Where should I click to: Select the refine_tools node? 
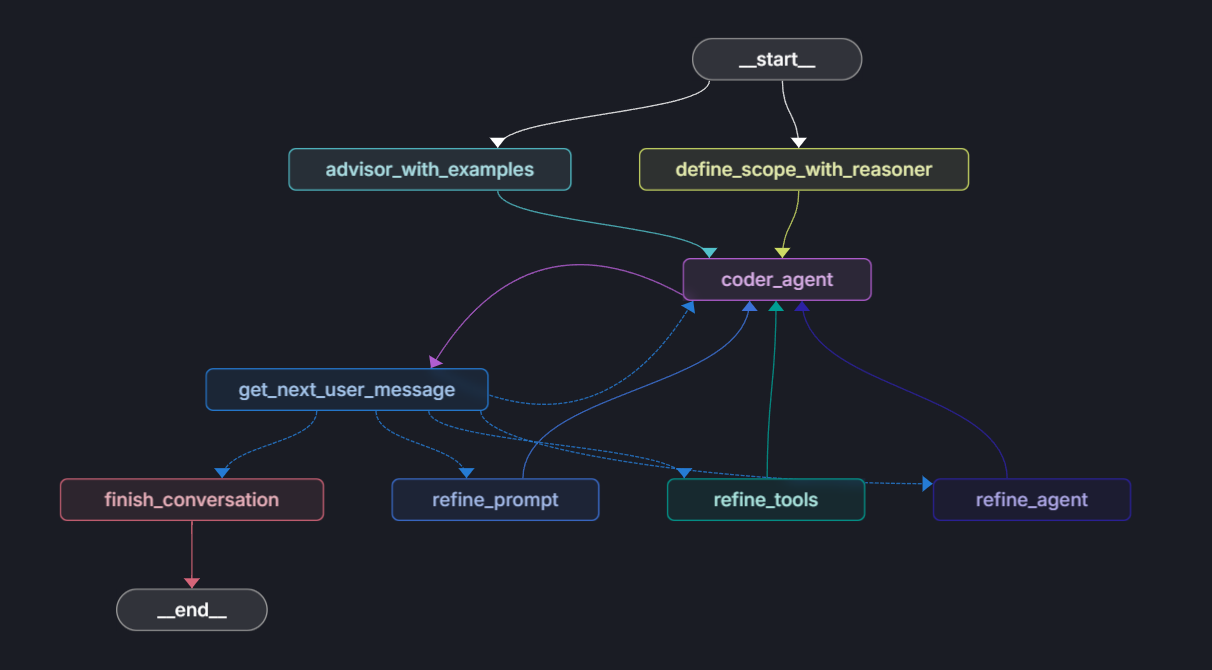(x=765, y=499)
